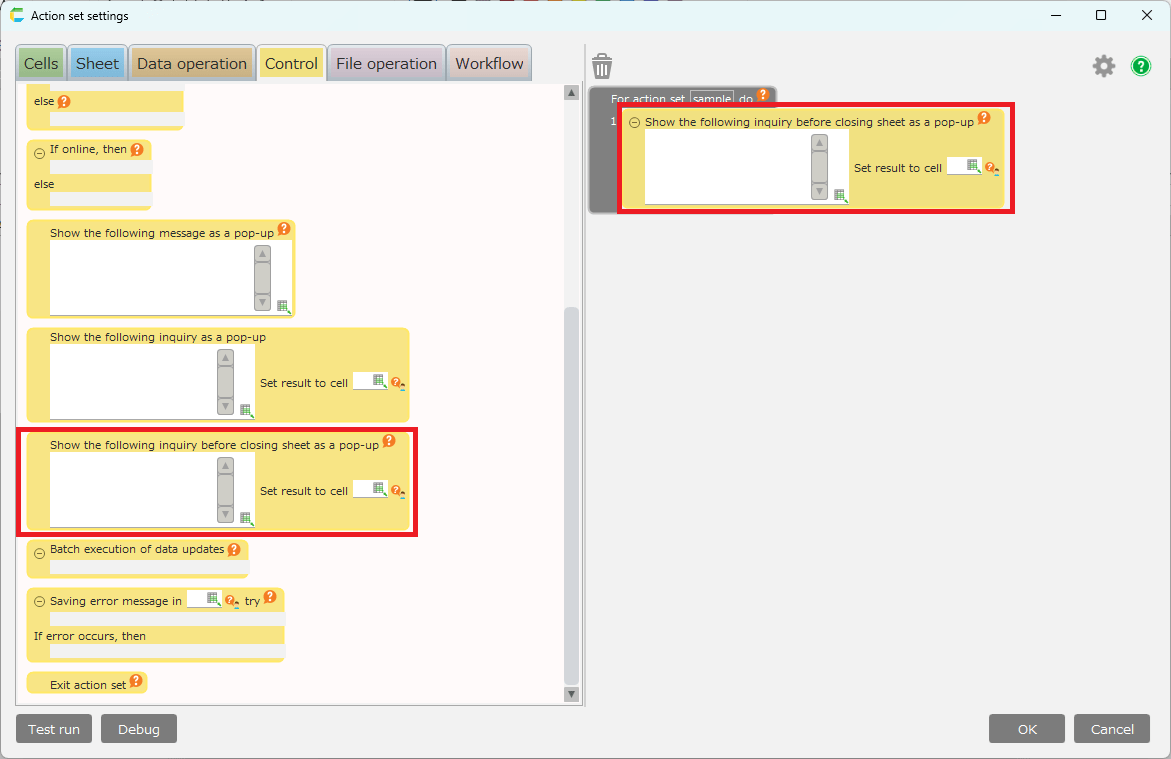This screenshot has width=1171, height=759.
Task: Collapse 'Batch execution of data updates' block
Action: [x=40, y=553]
